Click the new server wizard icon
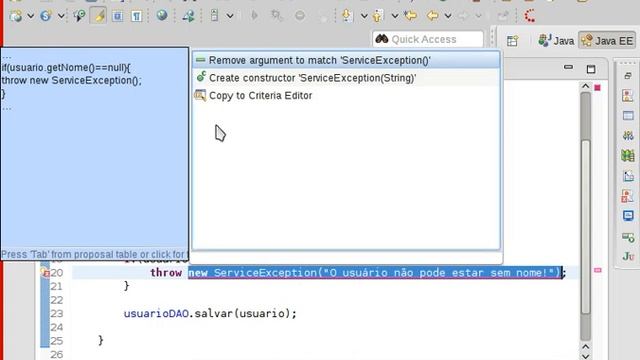The width and height of the screenshot is (640, 360). [x=16, y=16]
